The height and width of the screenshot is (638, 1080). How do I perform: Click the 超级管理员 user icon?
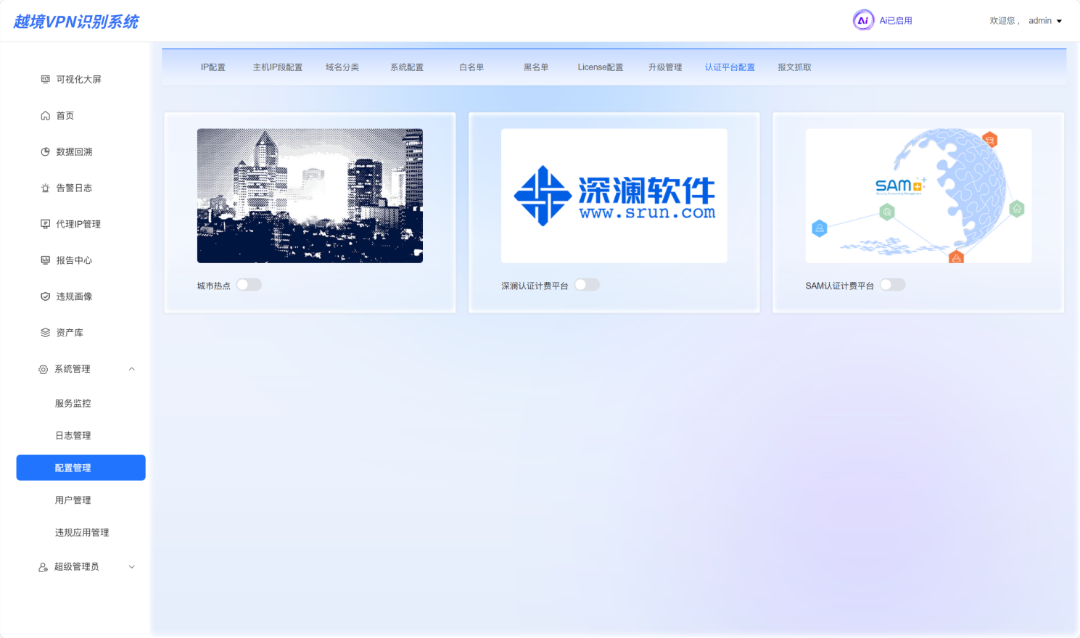(43, 567)
